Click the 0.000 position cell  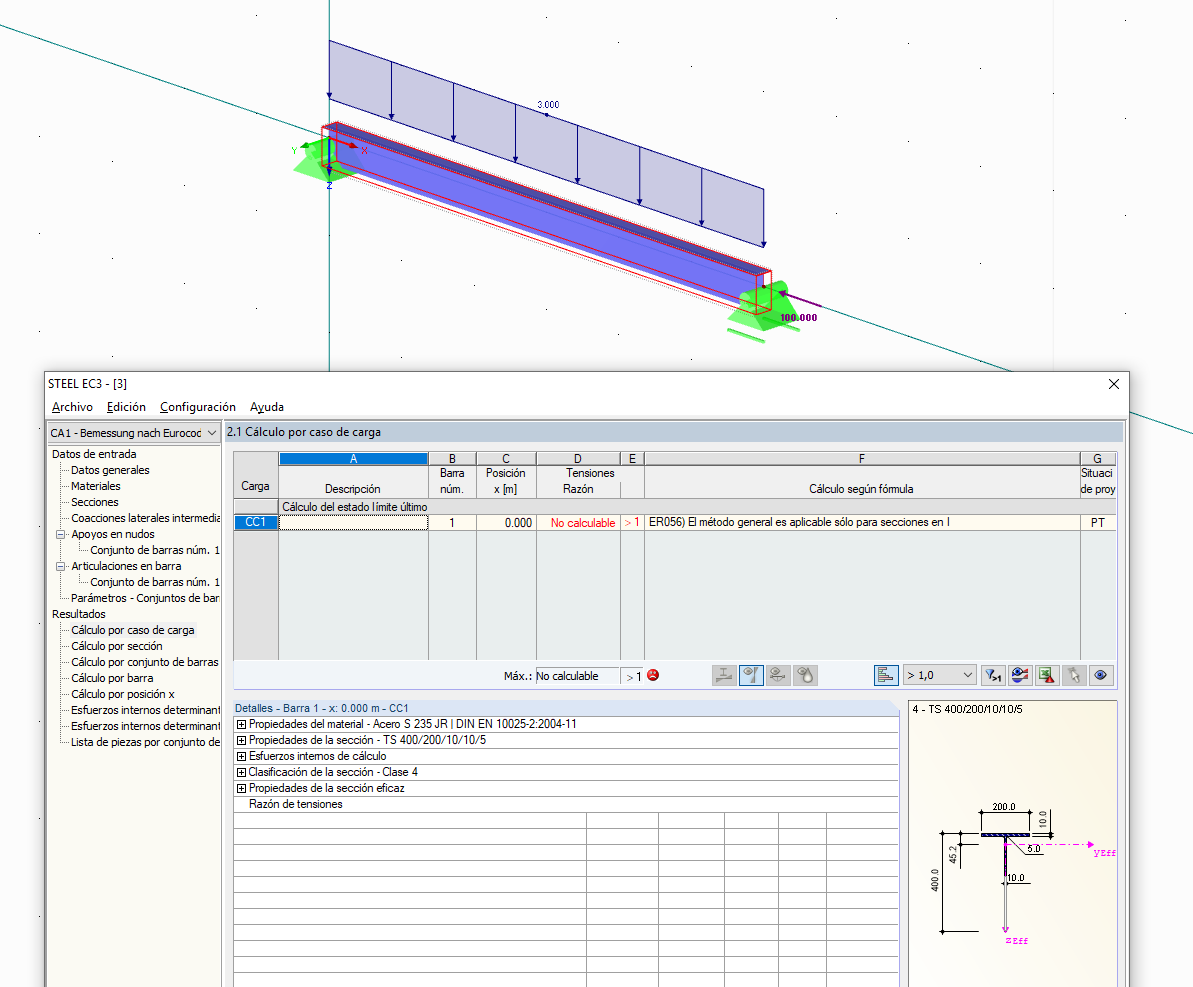coord(506,523)
